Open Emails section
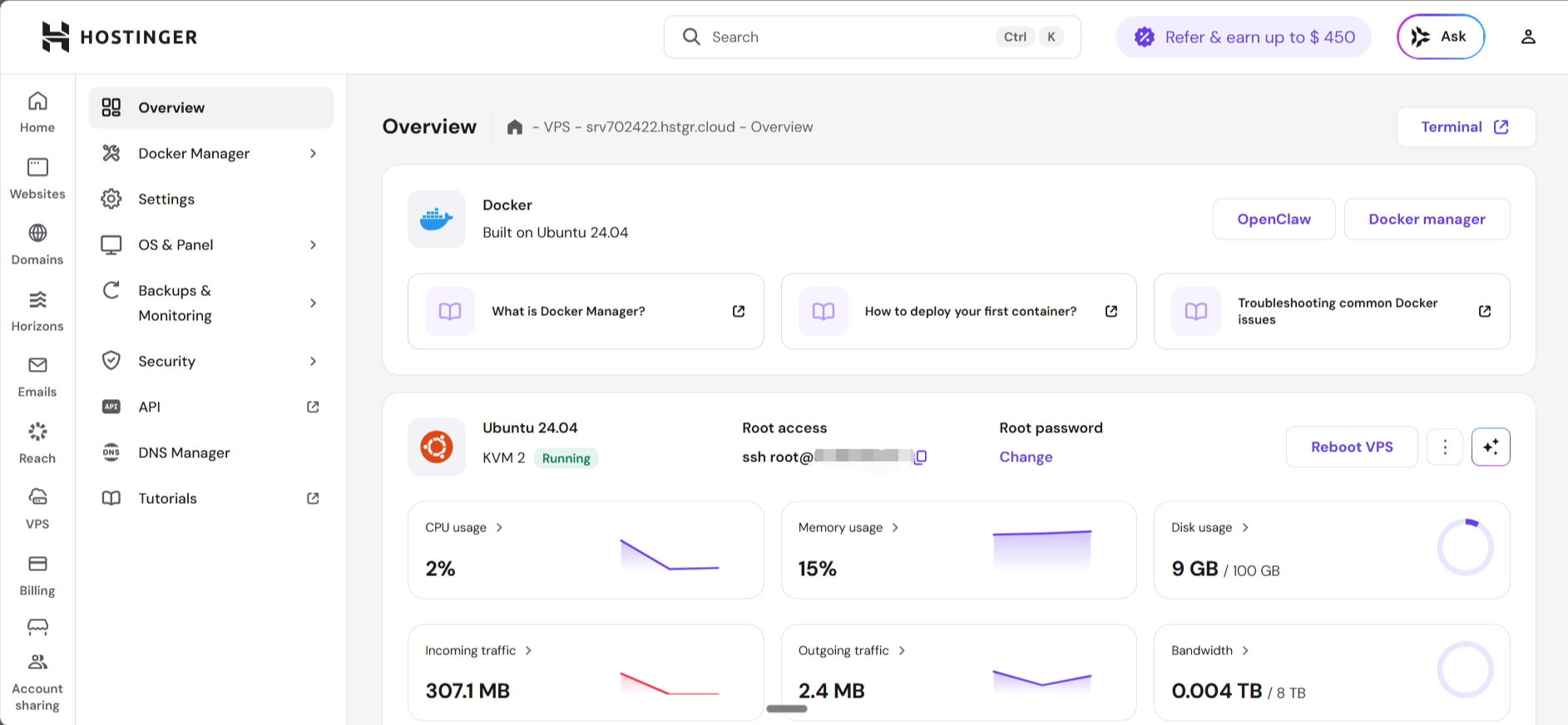The width and height of the screenshot is (1568, 725). coord(37,377)
